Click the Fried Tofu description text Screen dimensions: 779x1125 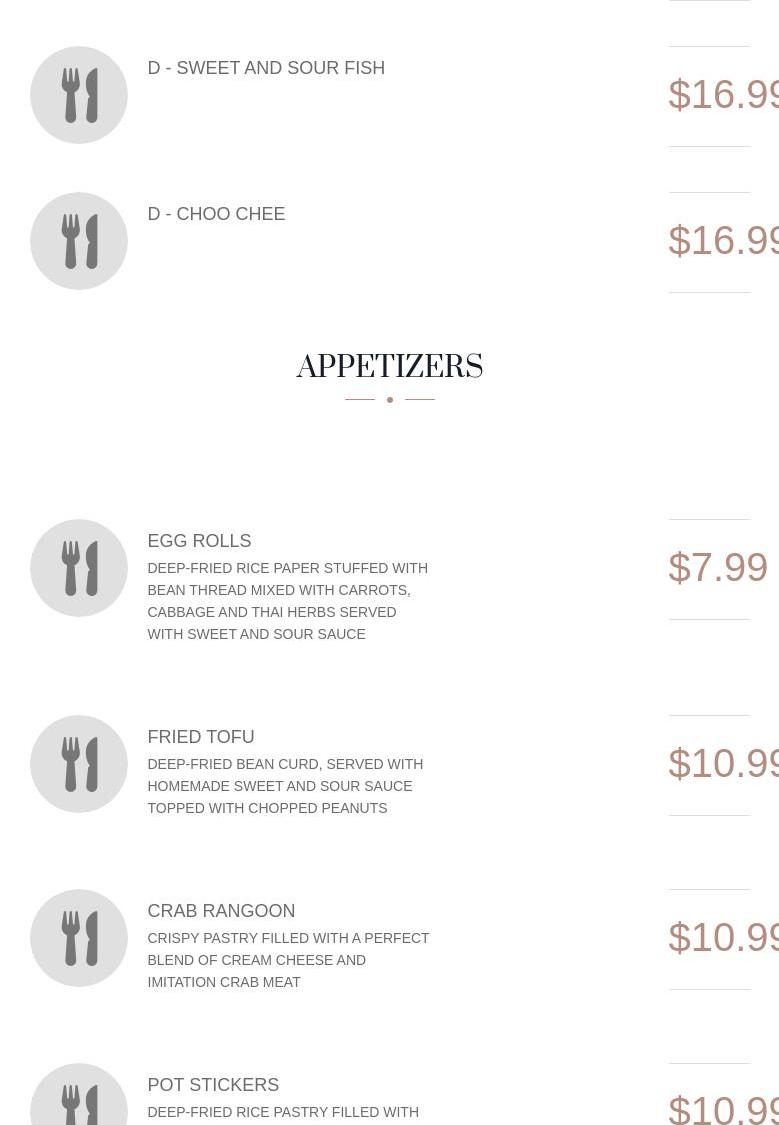point(285,786)
